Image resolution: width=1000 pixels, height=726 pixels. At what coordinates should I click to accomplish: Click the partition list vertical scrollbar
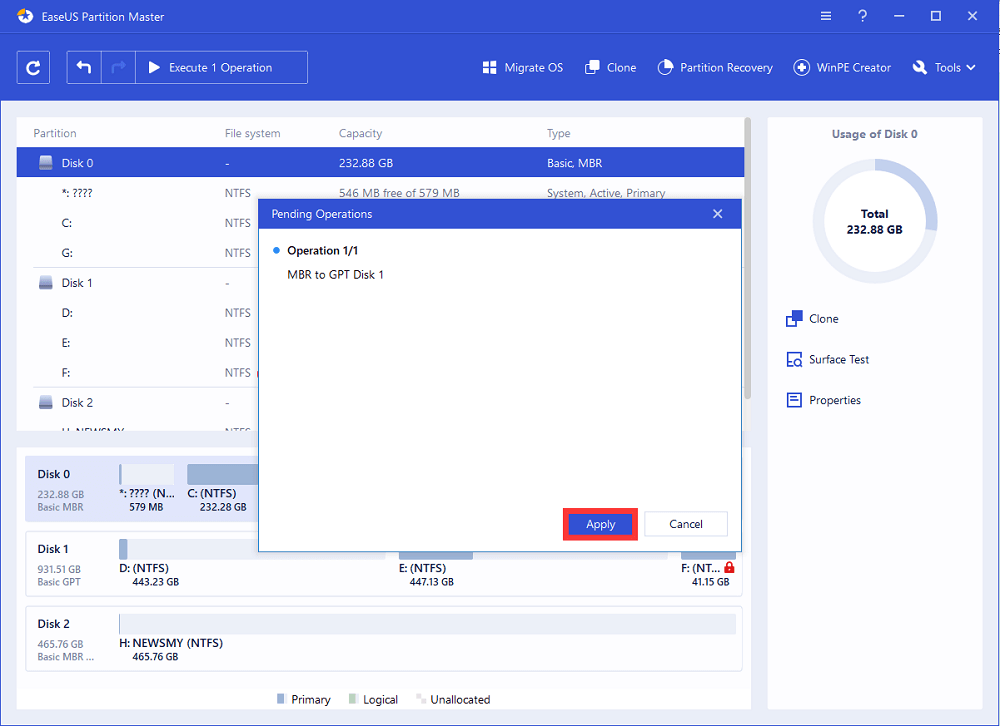click(x=747, y=260)
